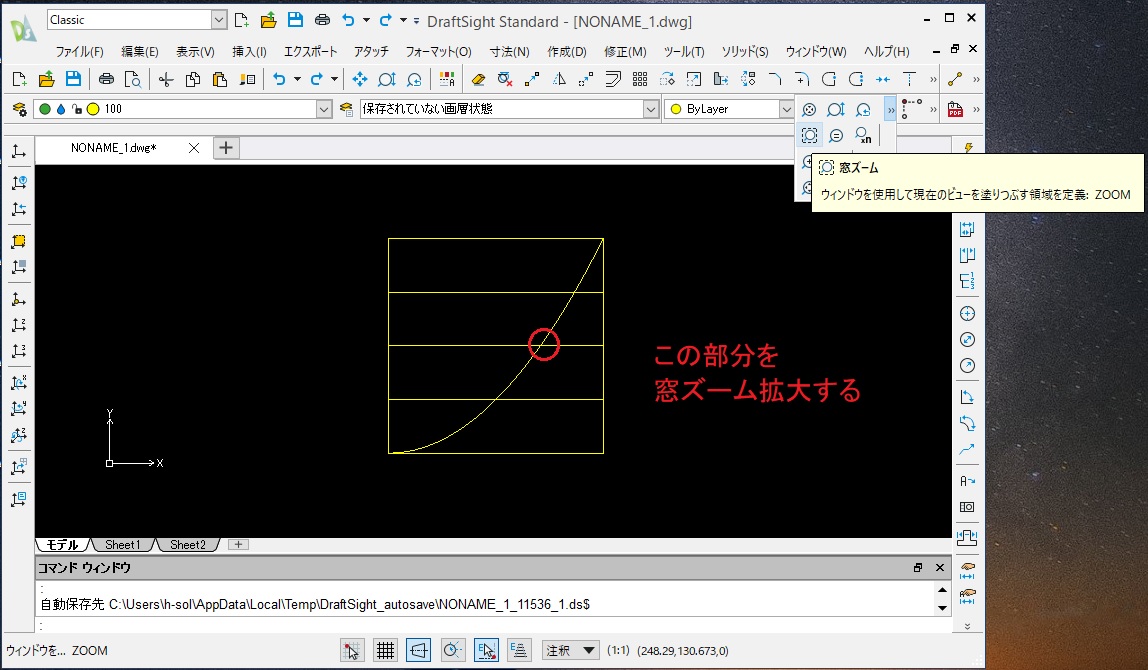Switch to the Sheet1 tab
Image resolution: width=1148 pixels, height=670 pixels.
pos(122,545)
